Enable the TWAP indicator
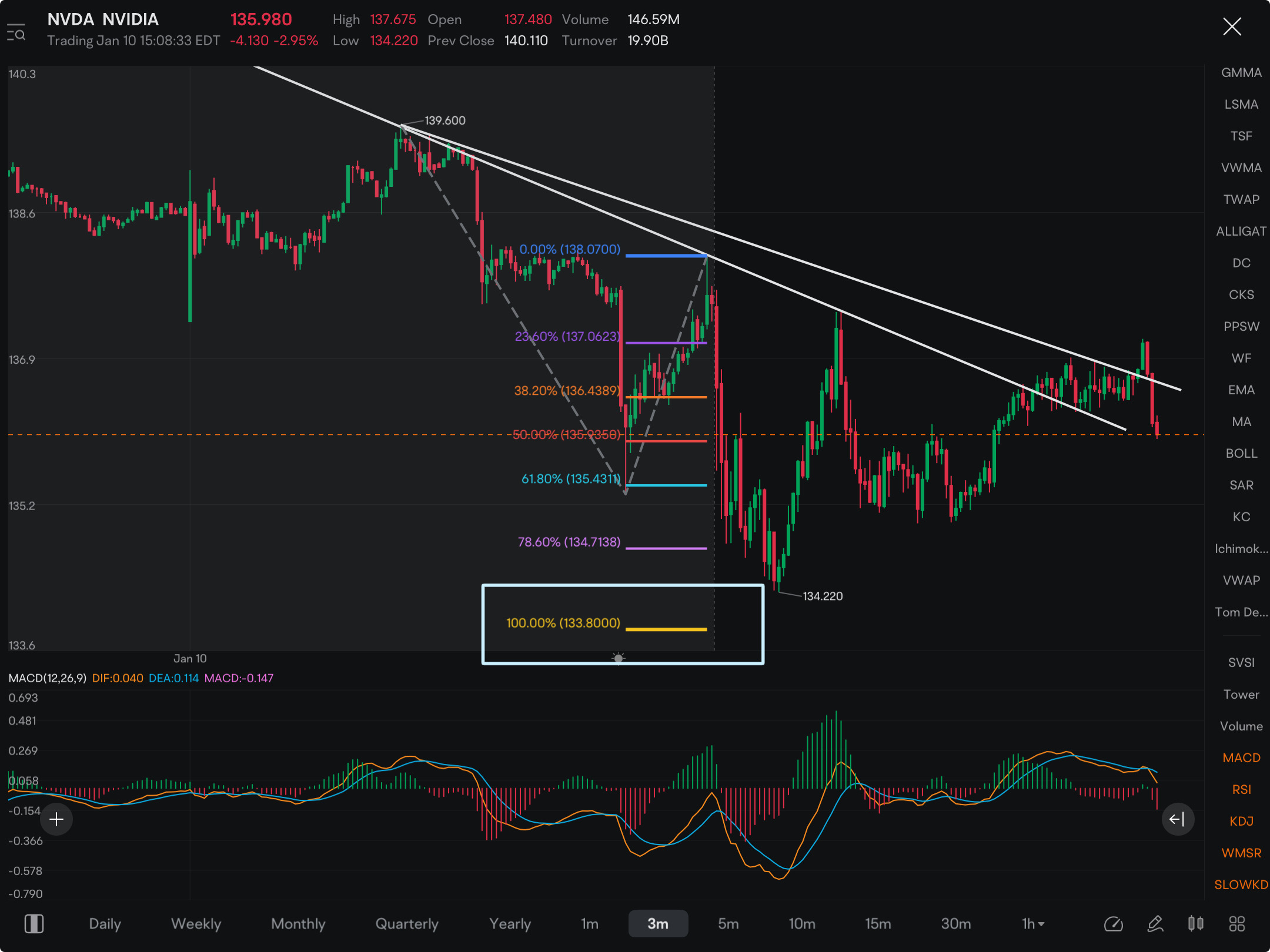Screen dimensions: 1270x952 1241,200
